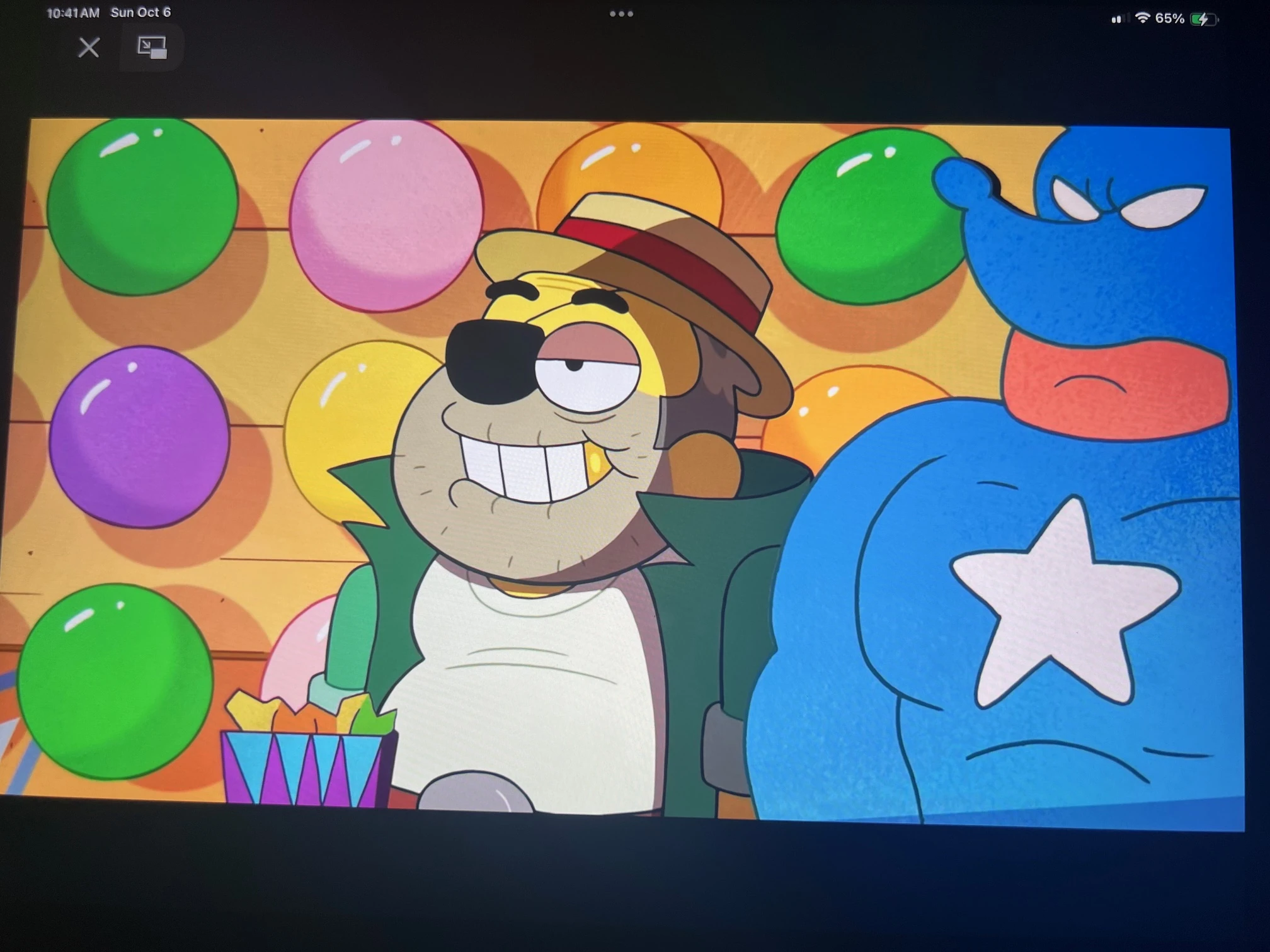Tap the Wi-Fi status icon
Screen dimensions: 1270x952
click(1141, 18)
